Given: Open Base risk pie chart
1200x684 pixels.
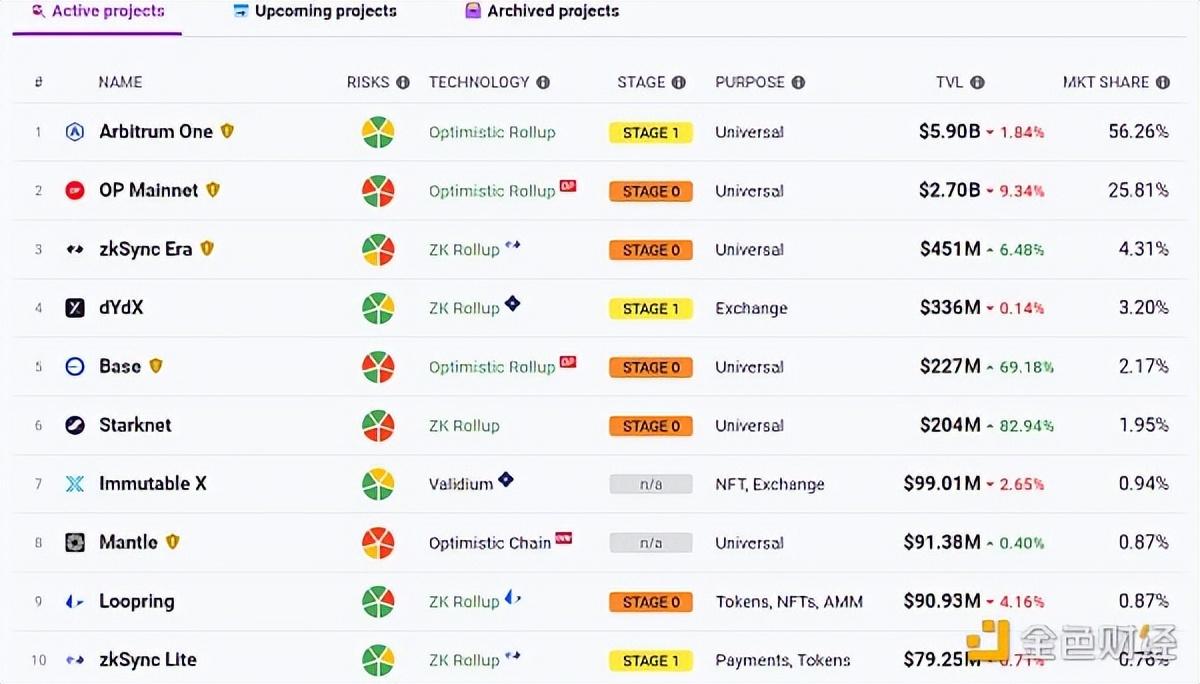Looking at the screenshot, I should [x=378, y=367].
